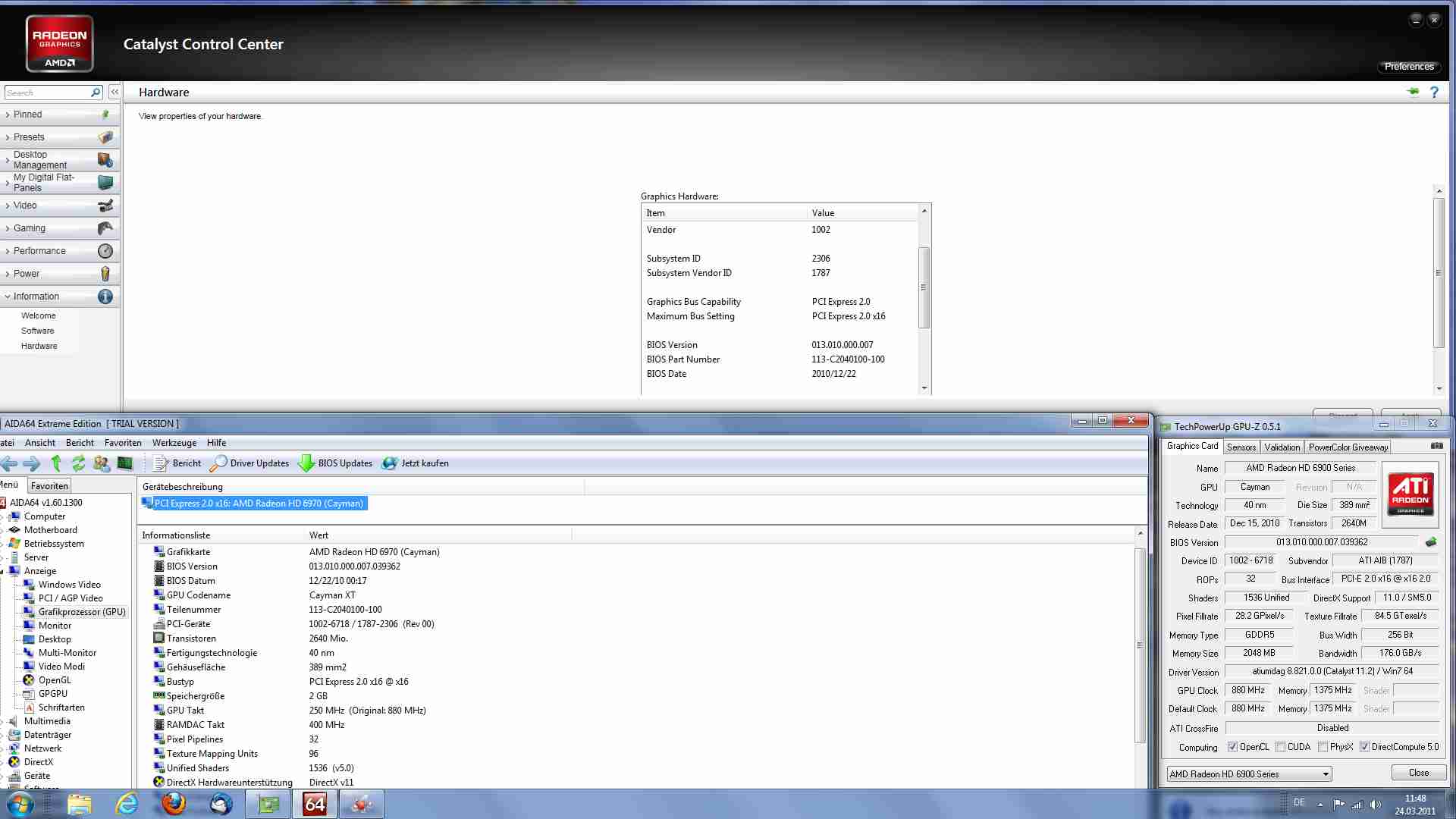This screenshot has height=819, width=1456.
Task: Open the Werkzeuge menu in AIDA64
Action: coord(174,443)
